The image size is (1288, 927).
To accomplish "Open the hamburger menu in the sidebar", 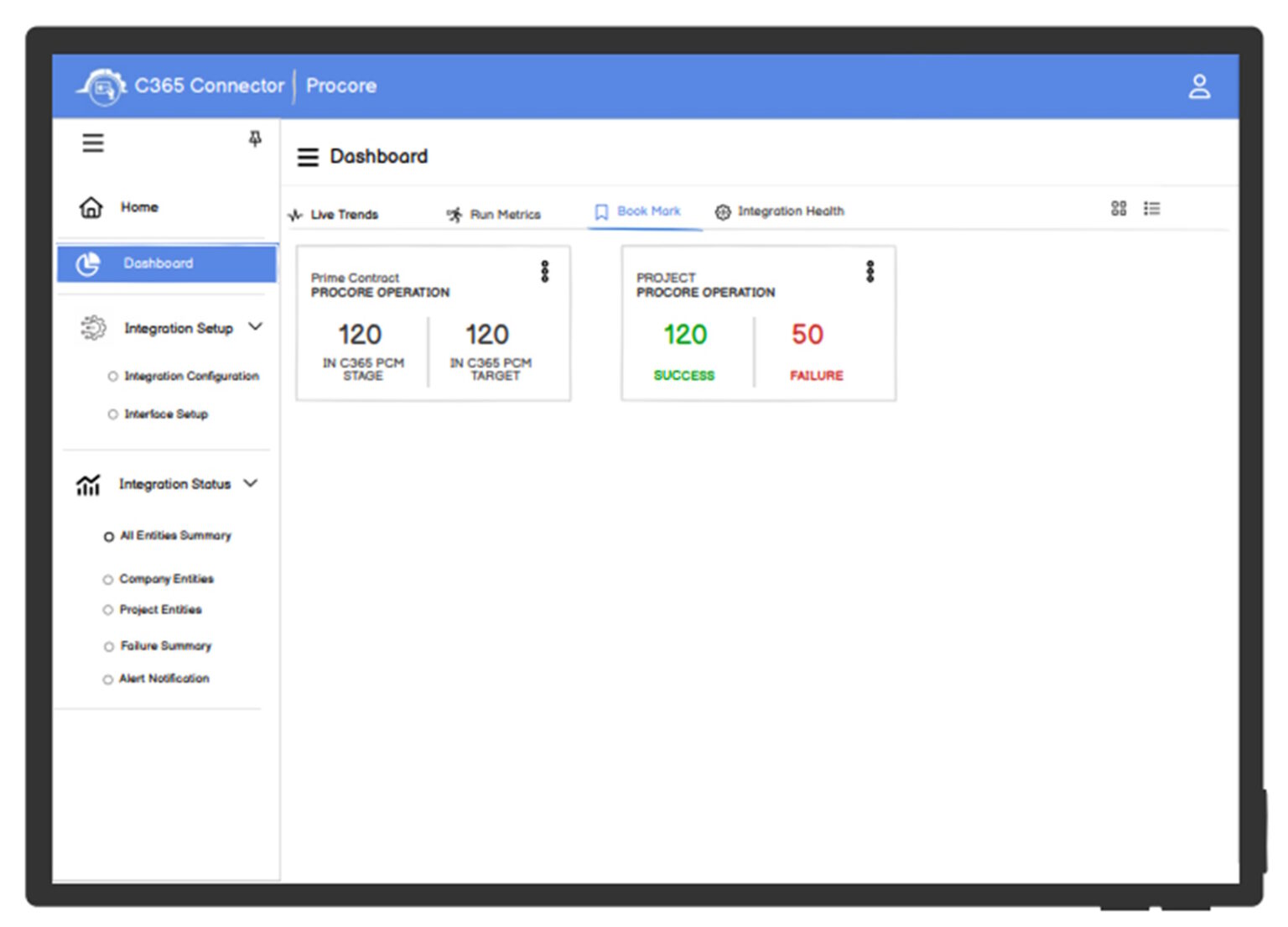I will (92, 143).
